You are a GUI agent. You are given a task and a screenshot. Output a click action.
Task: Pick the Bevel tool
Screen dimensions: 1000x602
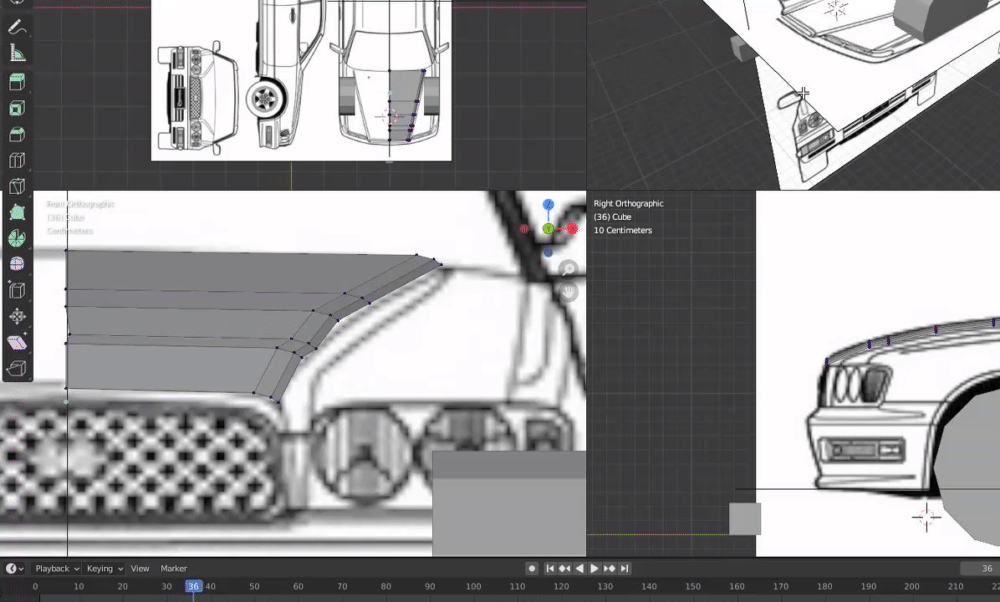click(x=17, y=135)
